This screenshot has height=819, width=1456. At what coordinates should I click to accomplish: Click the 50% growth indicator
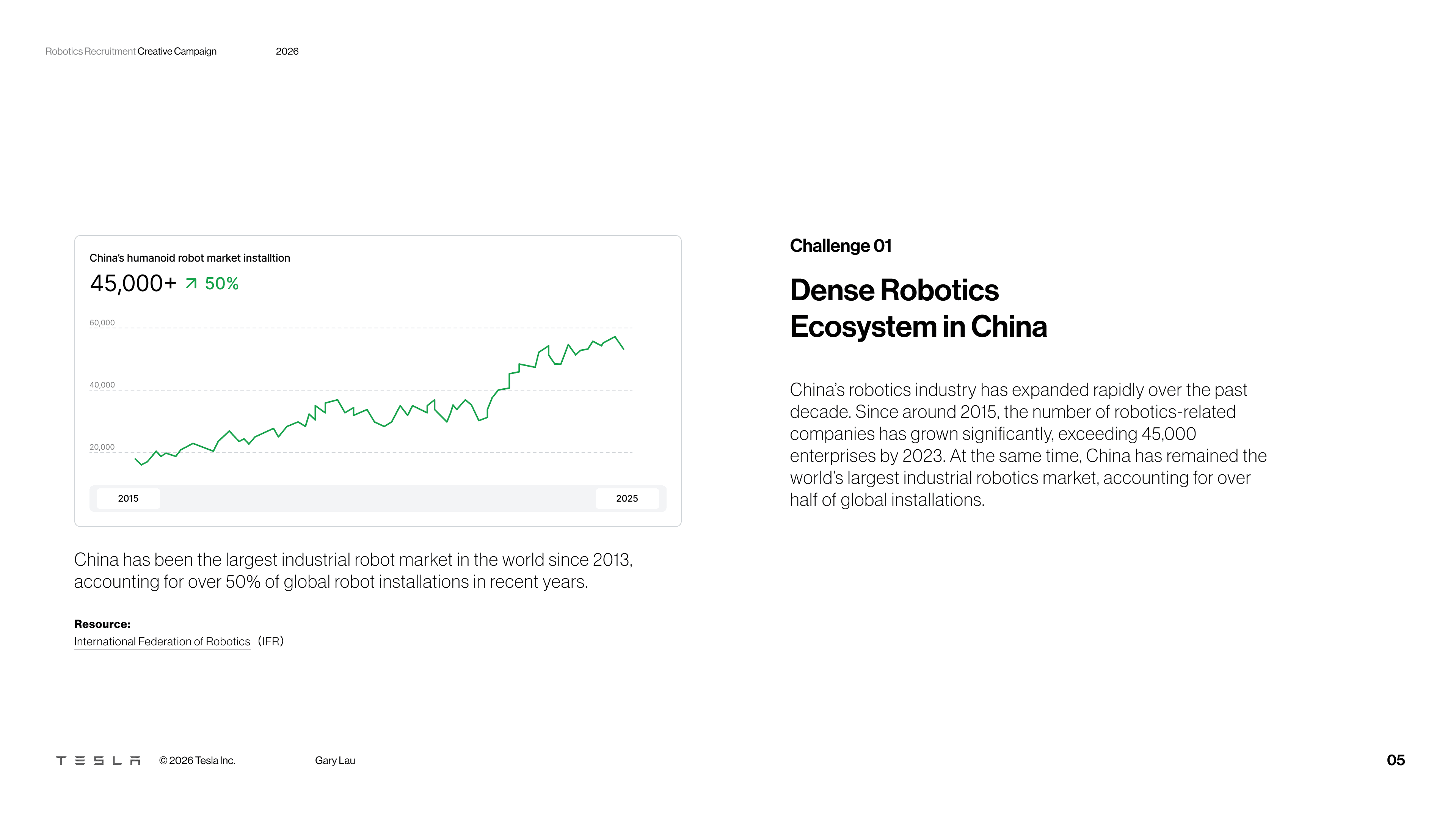click(x=221, y=284)
